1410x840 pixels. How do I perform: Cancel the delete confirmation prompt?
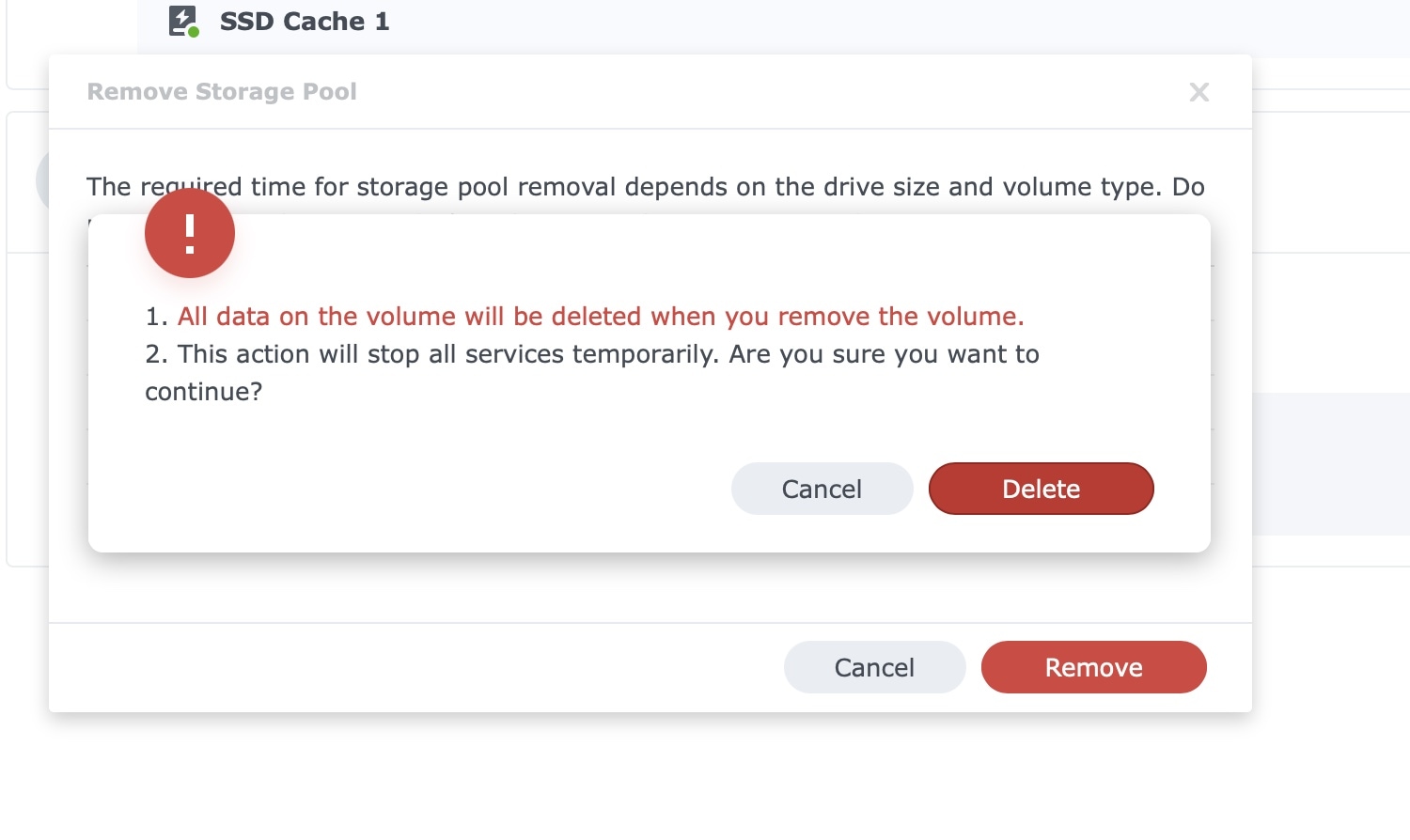(822, 489)
